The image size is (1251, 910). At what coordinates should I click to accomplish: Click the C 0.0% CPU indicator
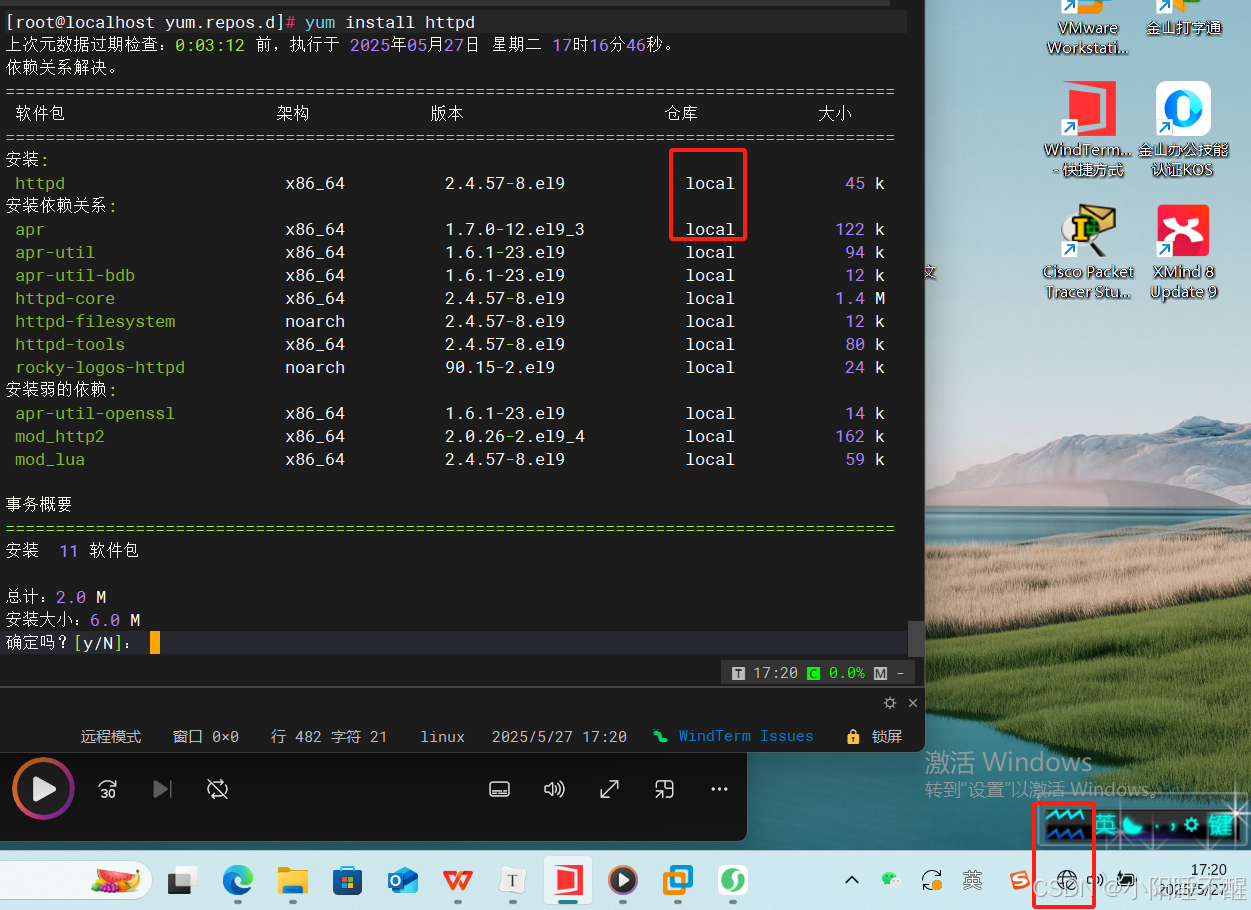coord(836,673)
